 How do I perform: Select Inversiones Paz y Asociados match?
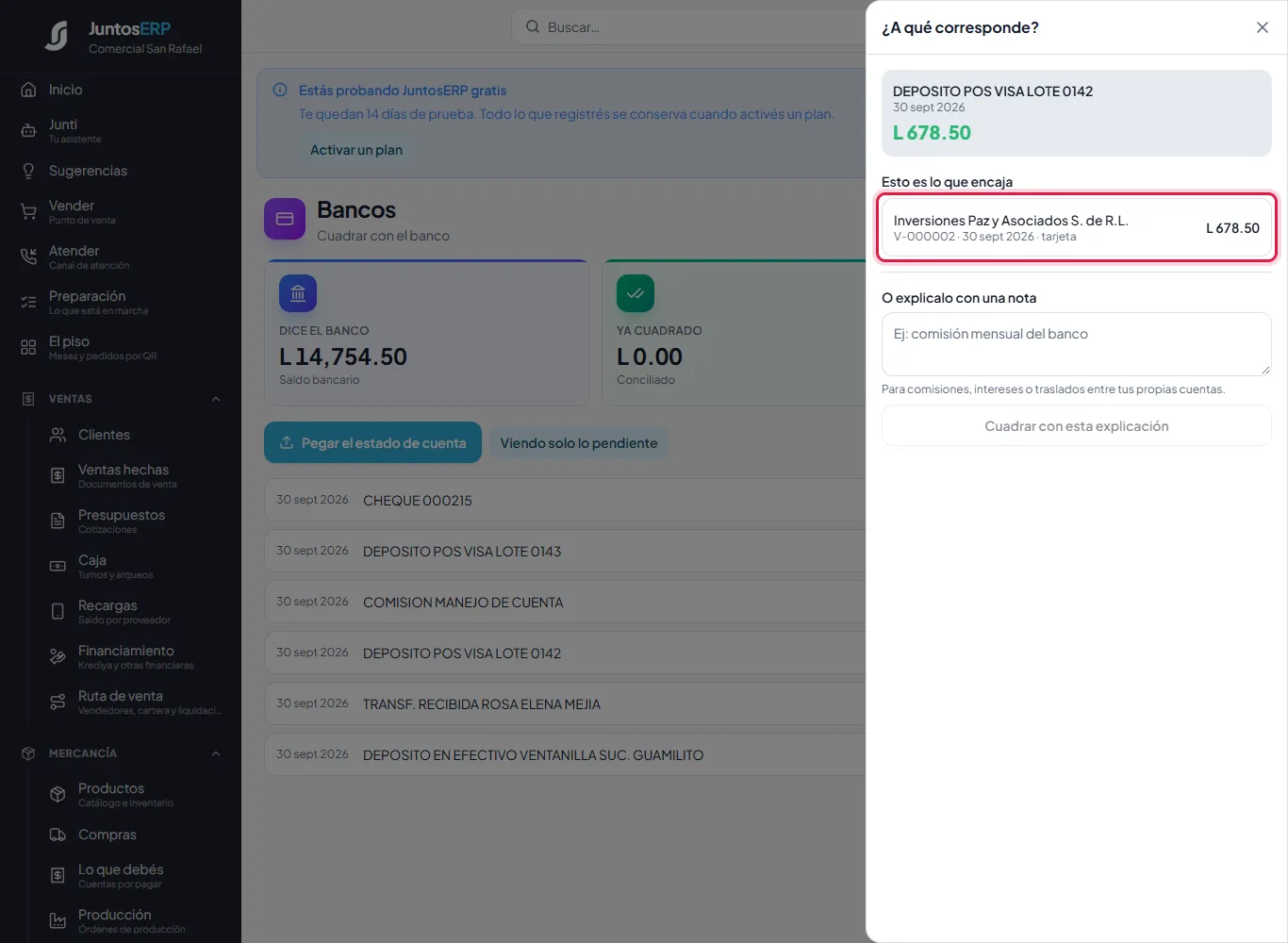pos(1076,227)
